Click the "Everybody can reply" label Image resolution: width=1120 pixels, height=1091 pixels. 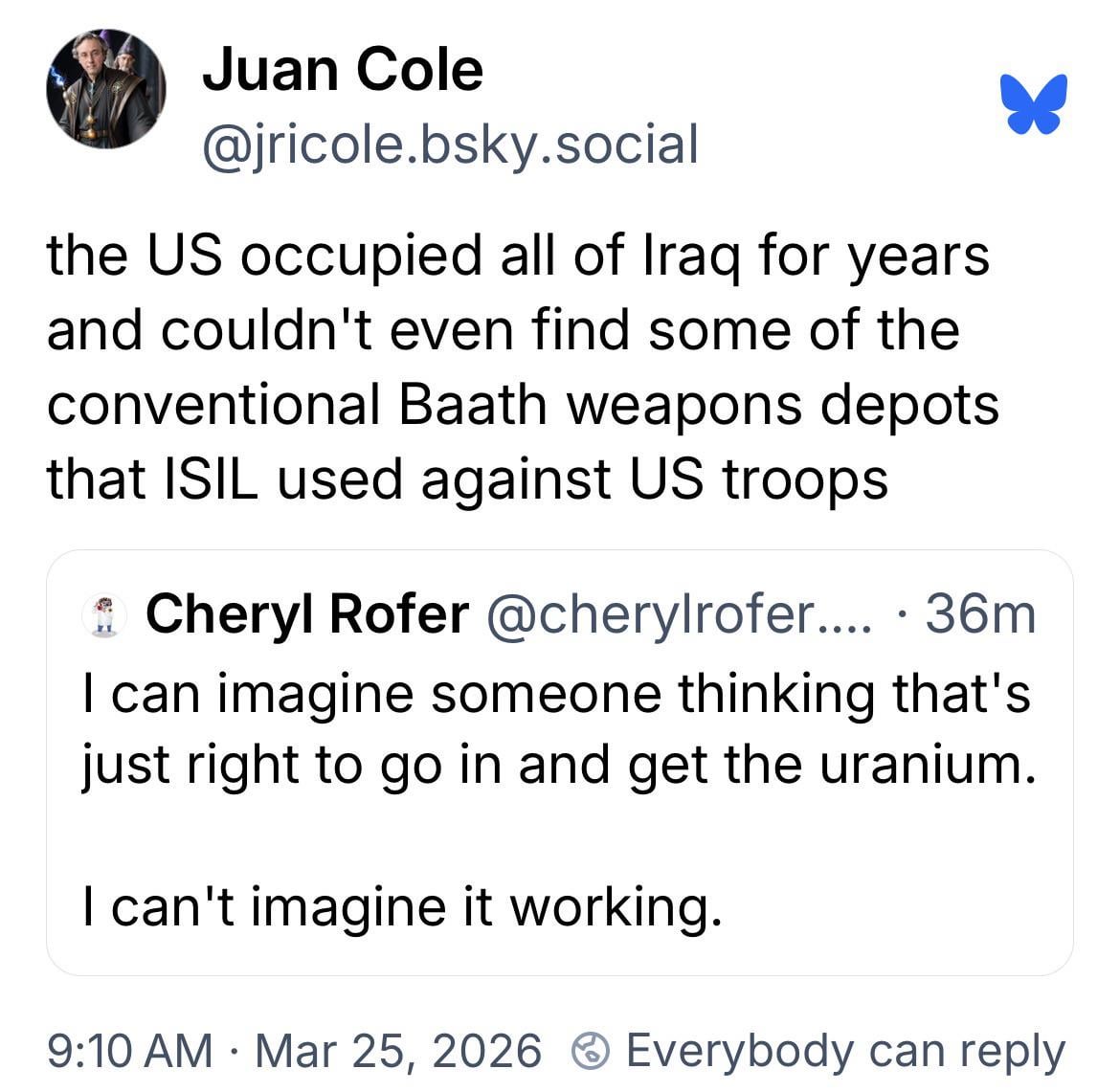pos(844,1051)
